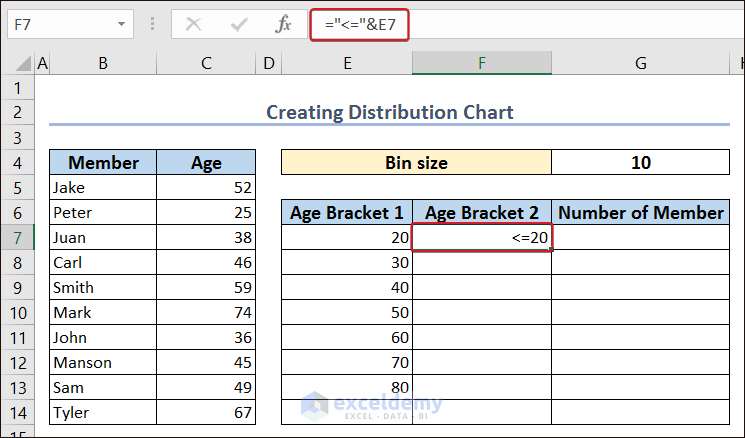745x438 pixels.
Task: Select column E header
Action: [347, 64]
